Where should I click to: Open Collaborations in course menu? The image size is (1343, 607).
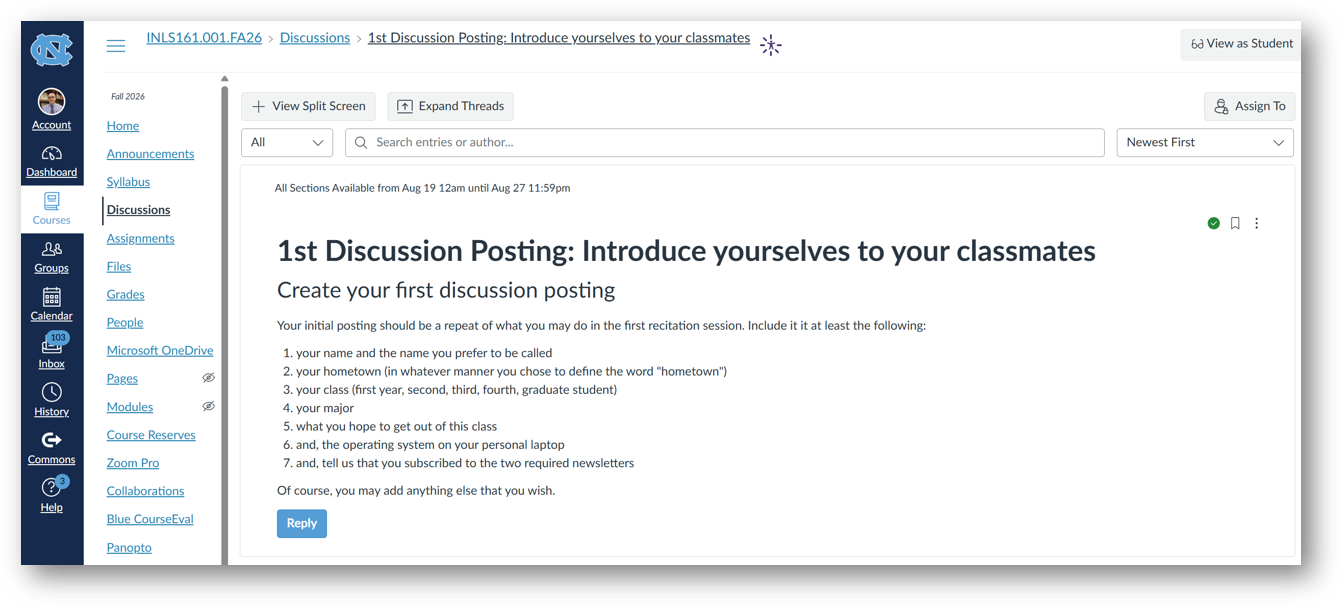coord(145,491)
